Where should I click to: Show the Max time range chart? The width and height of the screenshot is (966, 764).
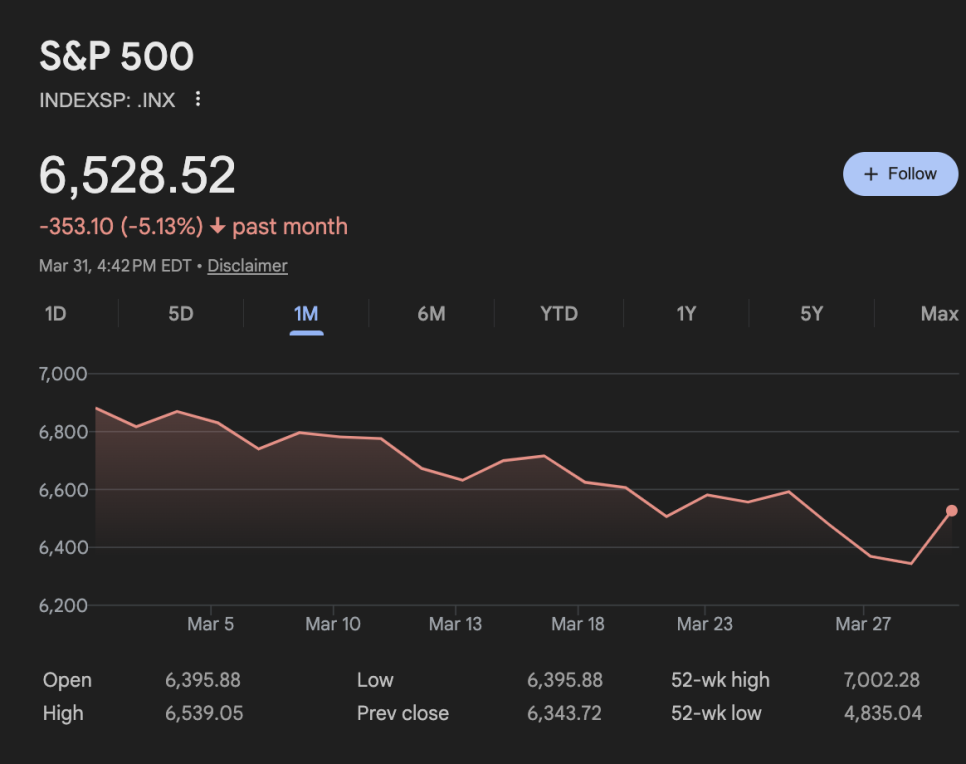(x=939, y=314)
